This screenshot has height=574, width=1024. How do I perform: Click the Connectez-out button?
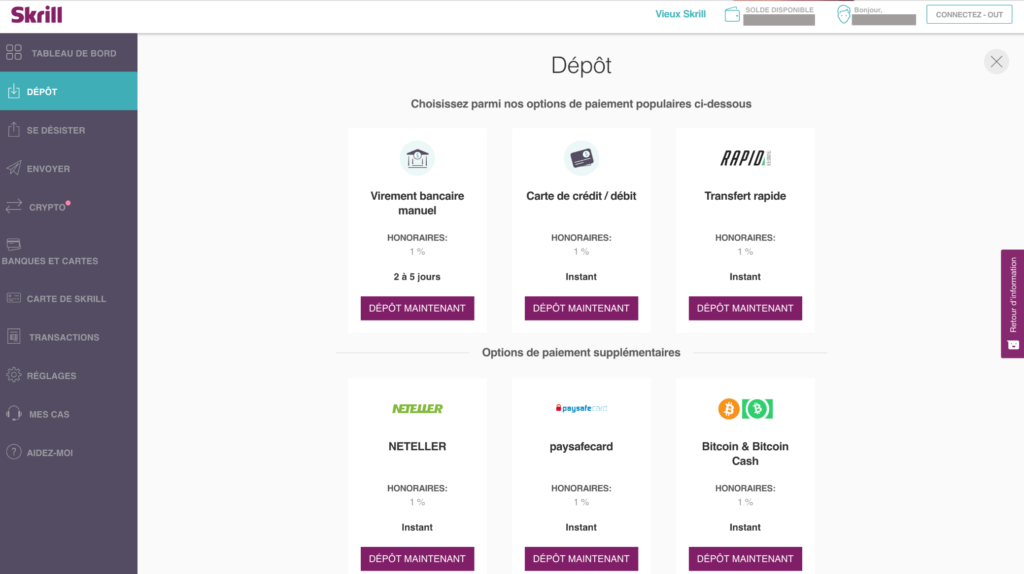pyautogui.click(x=969, y=14)
